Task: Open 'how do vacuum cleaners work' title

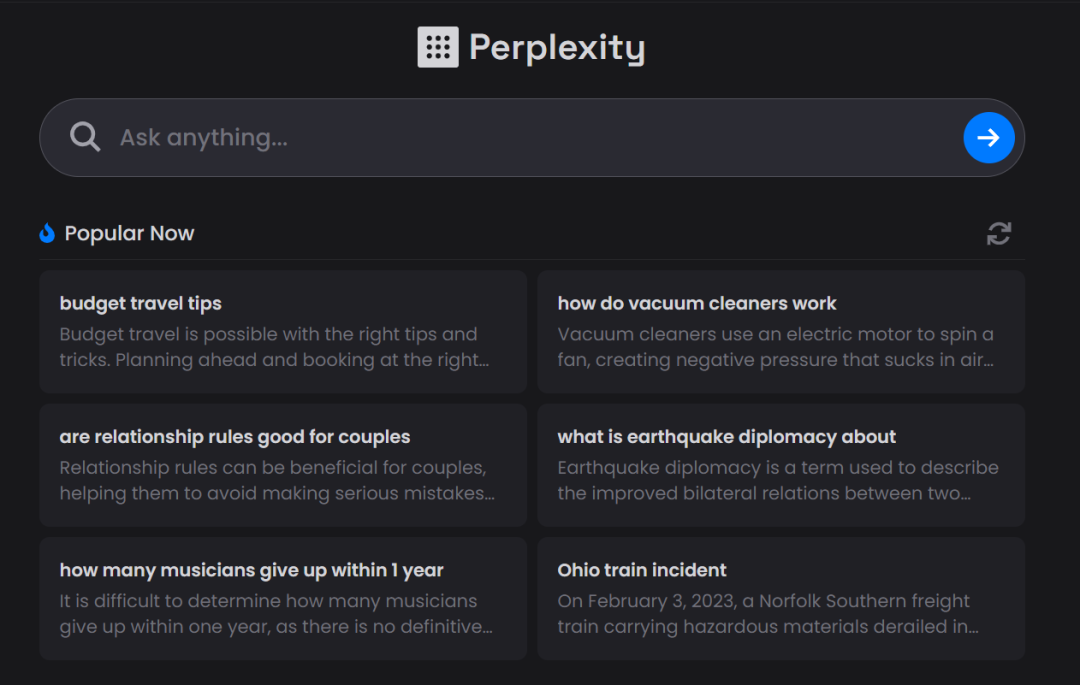Action: click(x=697, y=303)
